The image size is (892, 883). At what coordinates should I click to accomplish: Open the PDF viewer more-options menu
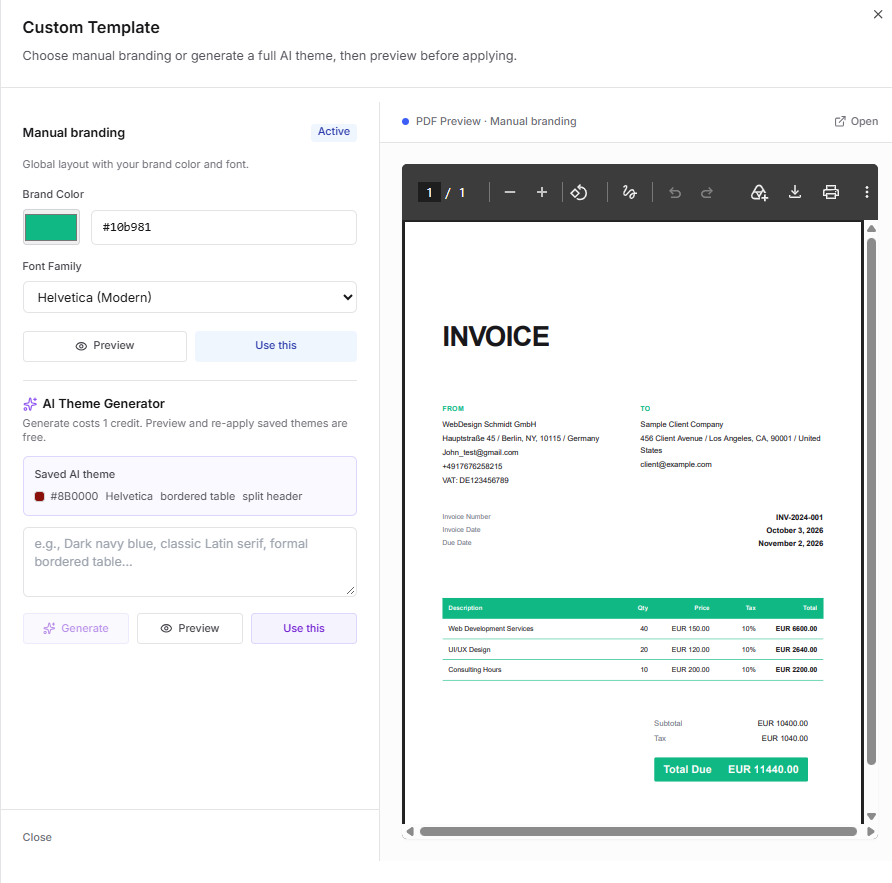[866, 193]
